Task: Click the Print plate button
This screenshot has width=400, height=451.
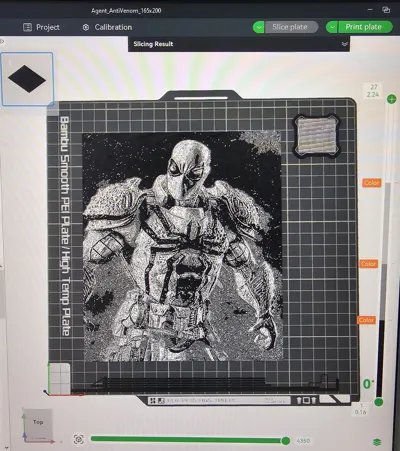Action: 365,27
